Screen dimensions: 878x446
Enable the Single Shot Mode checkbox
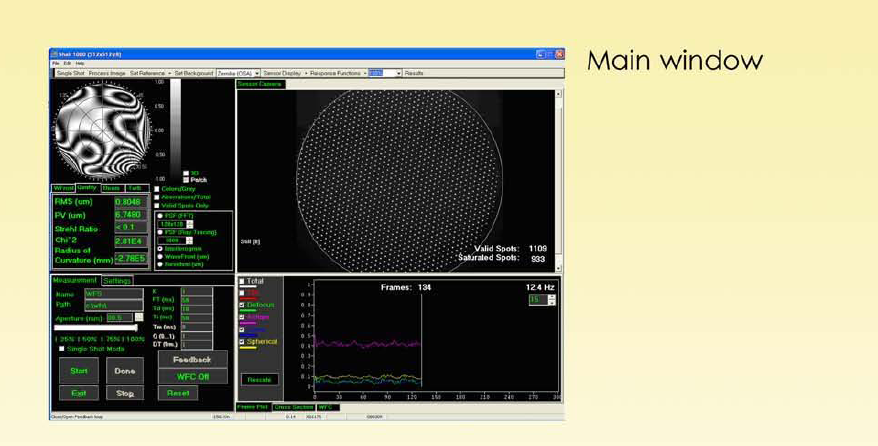coord(60,348)
